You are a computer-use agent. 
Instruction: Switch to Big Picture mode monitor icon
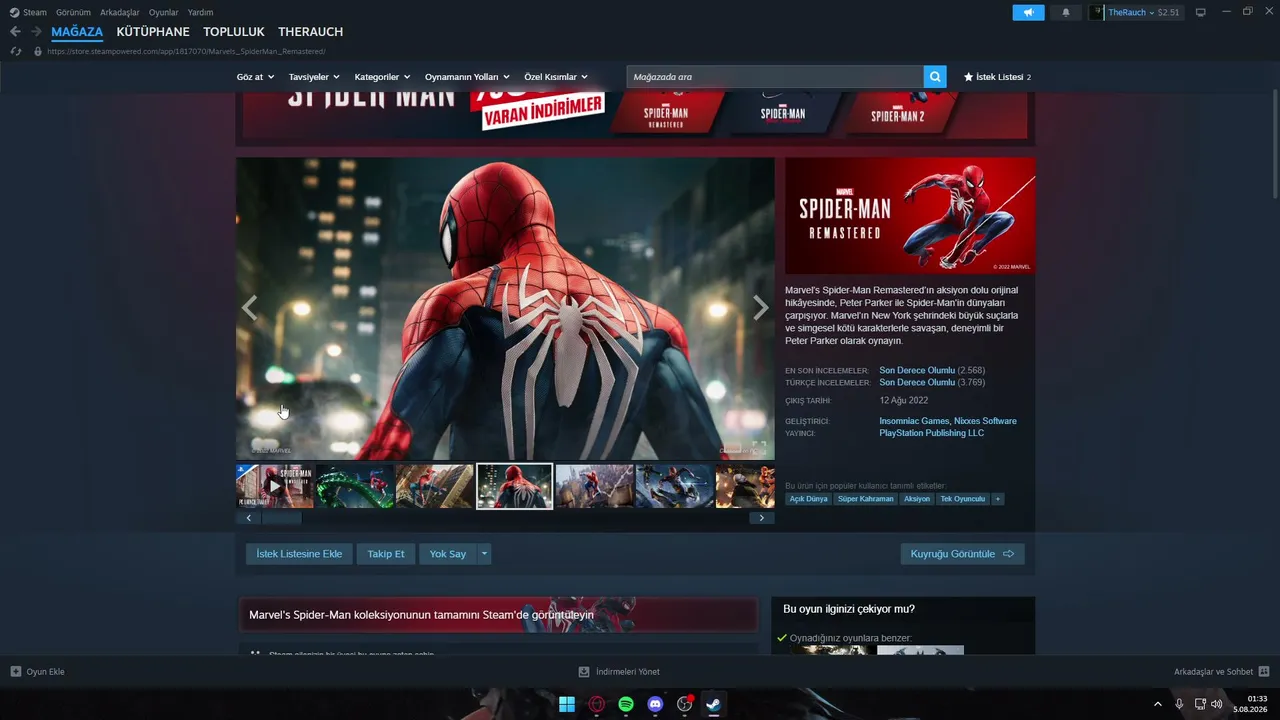coord(1201,12)
